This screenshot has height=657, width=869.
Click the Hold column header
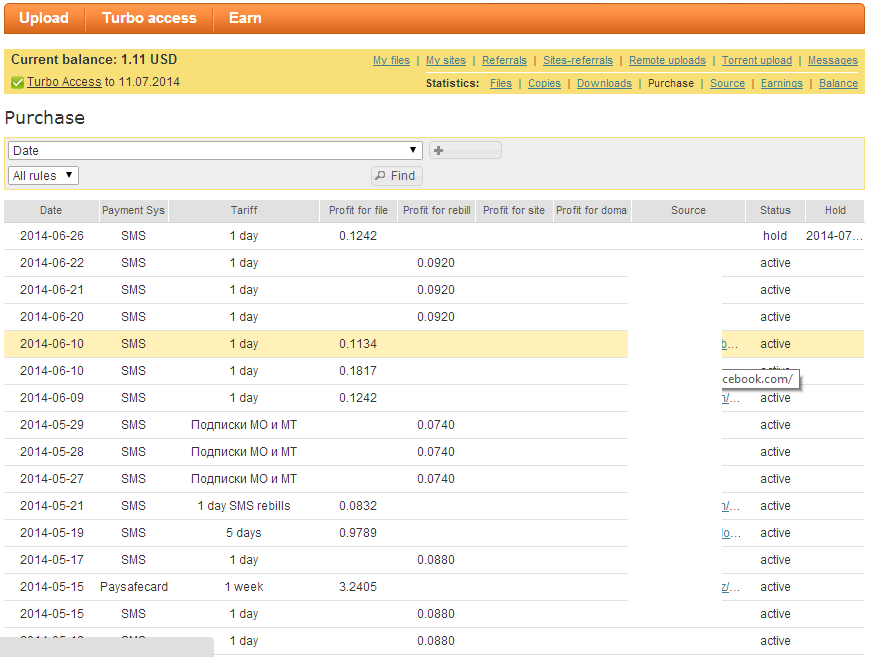(x=835, y=210)
